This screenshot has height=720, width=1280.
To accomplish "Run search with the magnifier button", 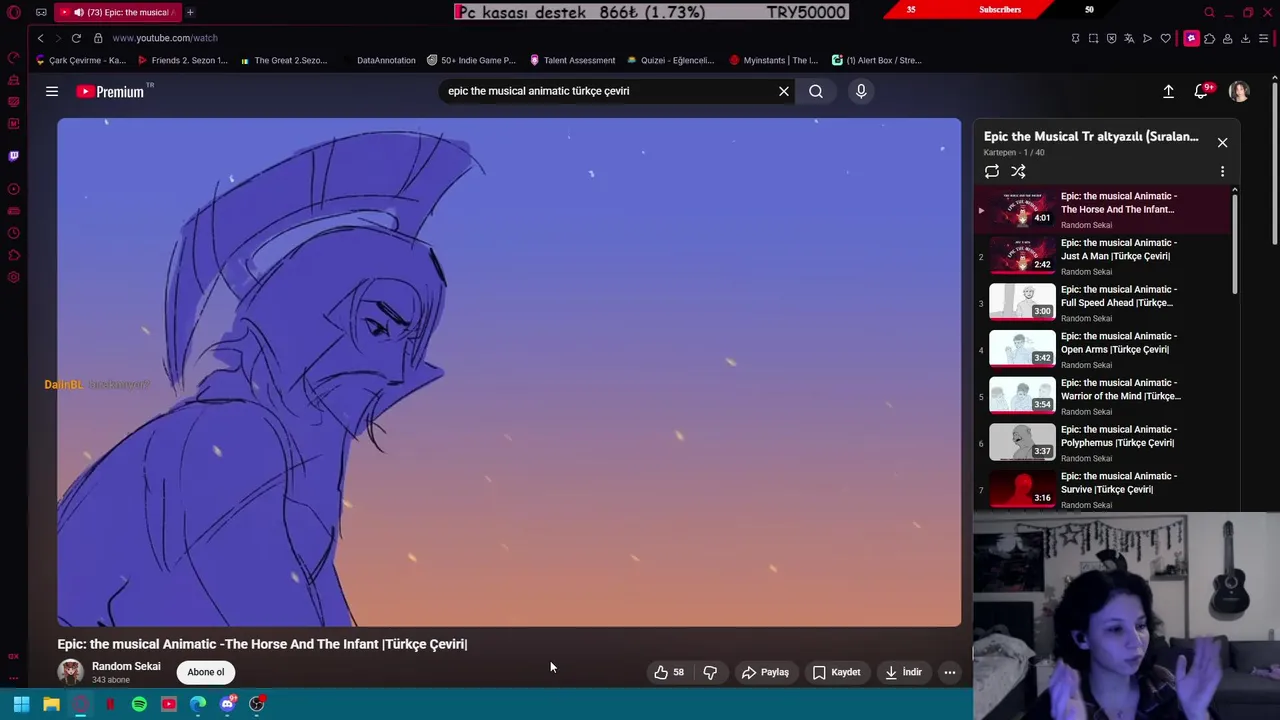I will tap(816, 91).
